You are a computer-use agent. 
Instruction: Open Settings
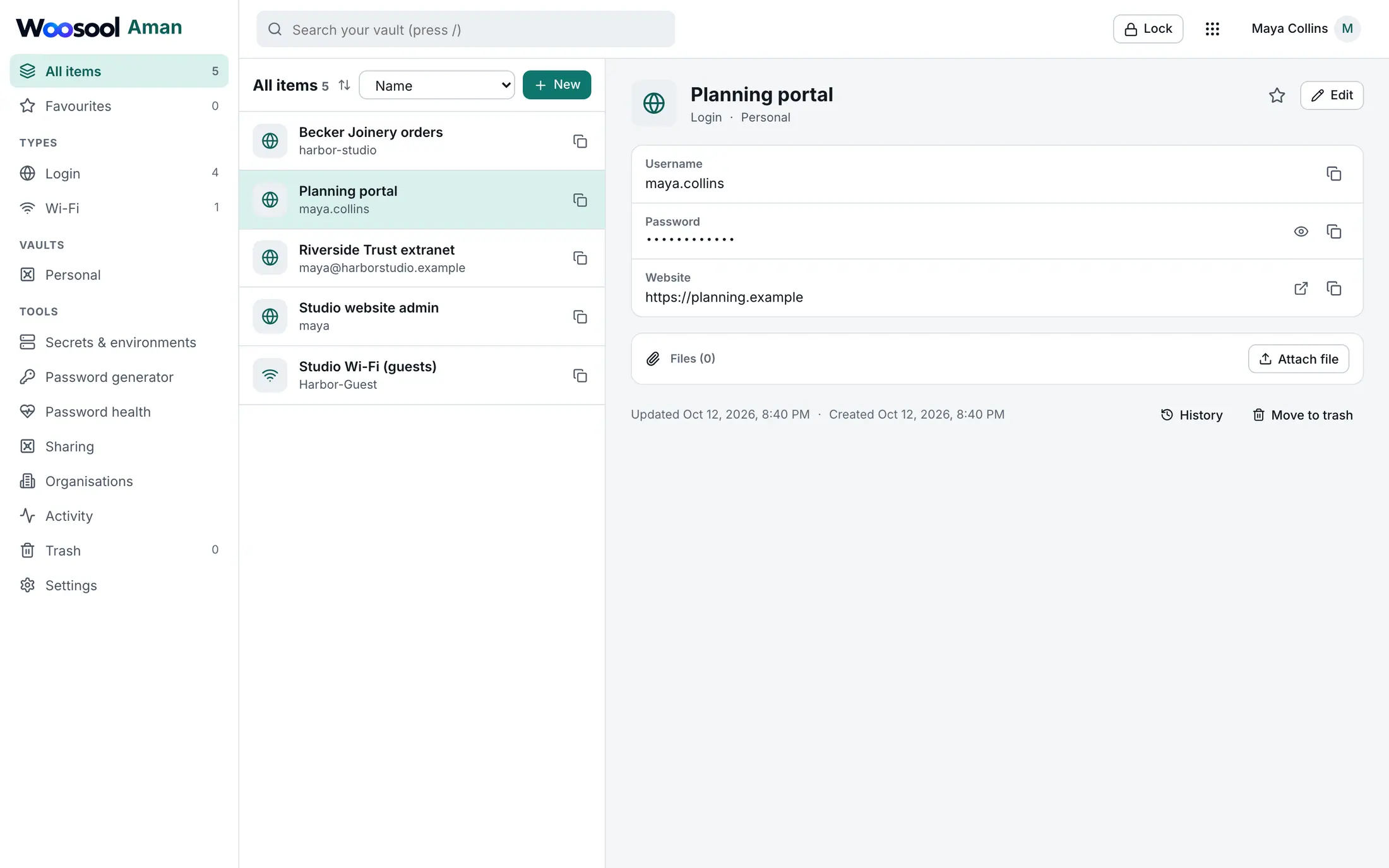119,585
